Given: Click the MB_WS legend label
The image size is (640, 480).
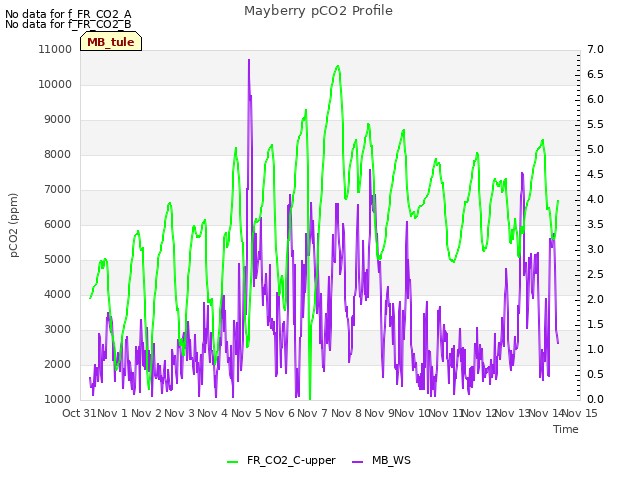Looking at the screenshot, I should [391, 460].
